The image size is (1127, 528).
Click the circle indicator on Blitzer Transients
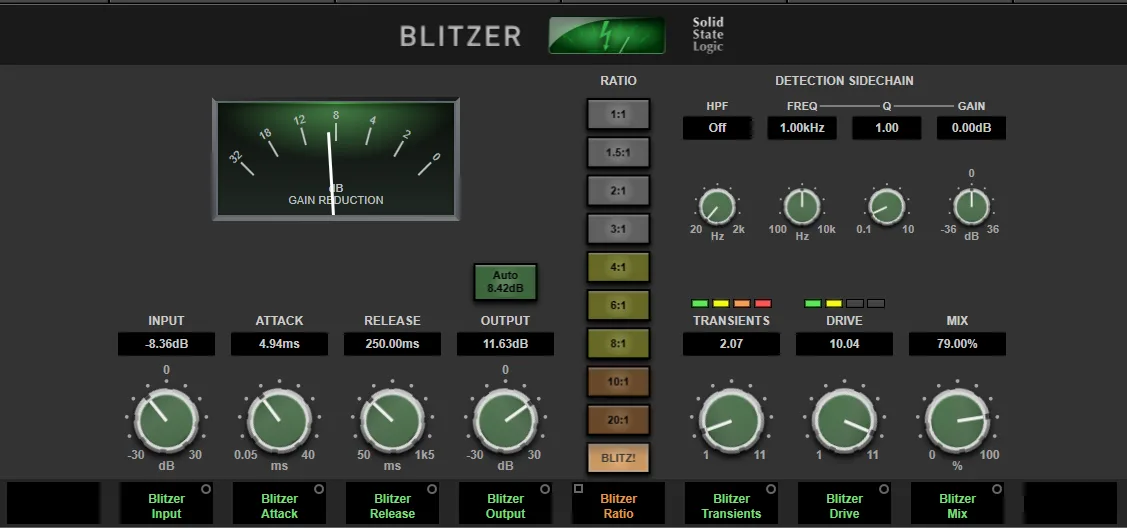770,489
